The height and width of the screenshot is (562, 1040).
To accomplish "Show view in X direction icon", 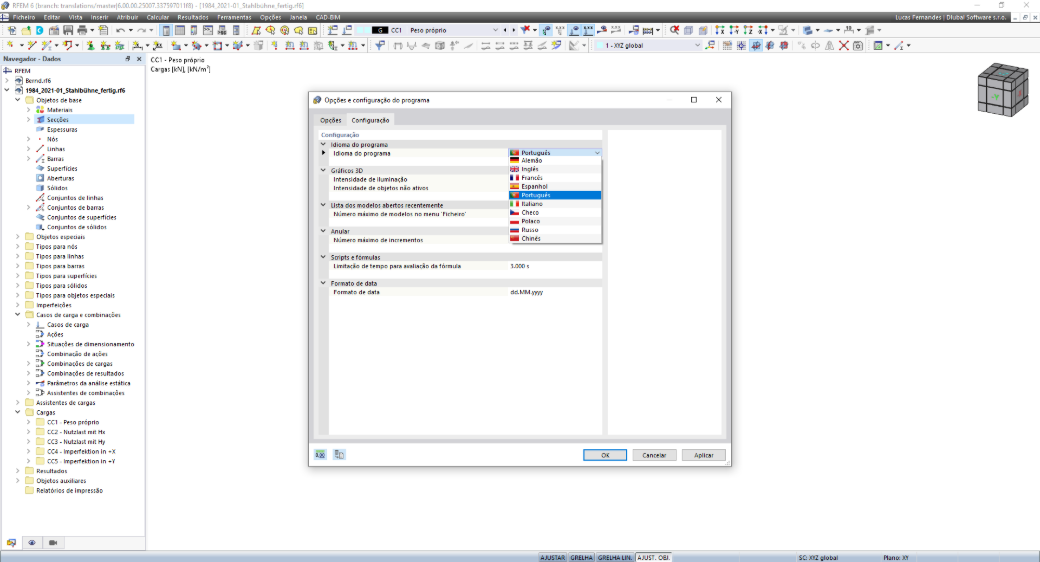I will (x=720, y=30).
